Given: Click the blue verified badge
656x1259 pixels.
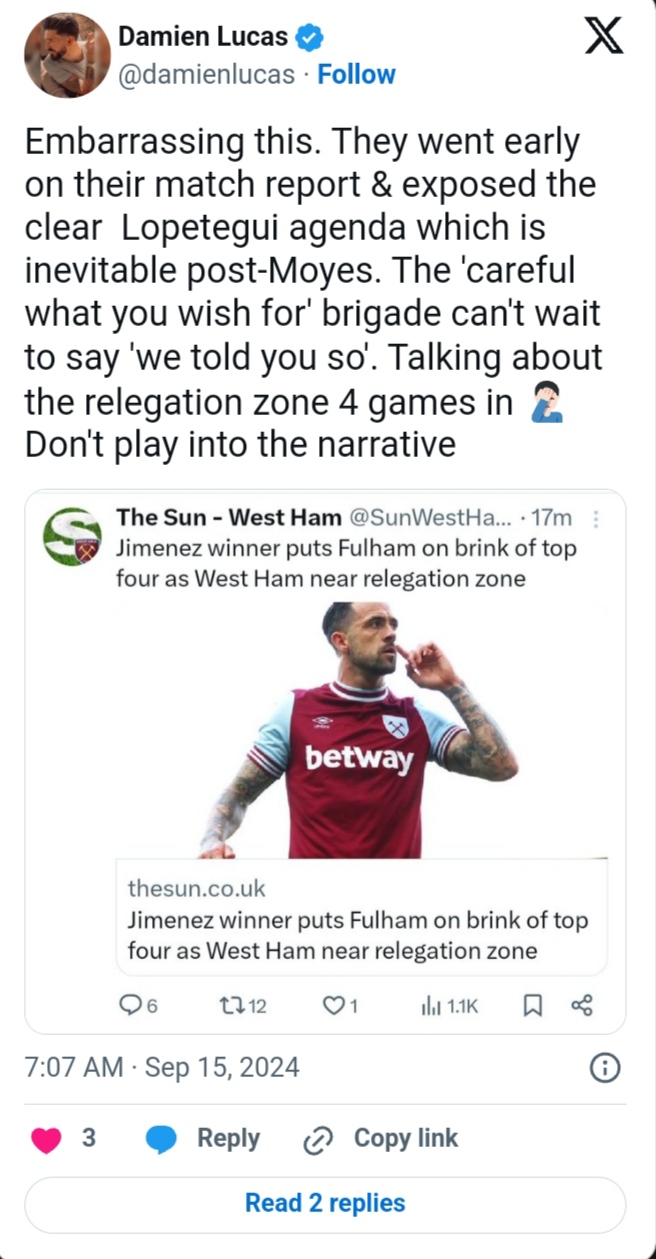Looking at the screenshot, I should pyautogui.click(x=310, y=38).
